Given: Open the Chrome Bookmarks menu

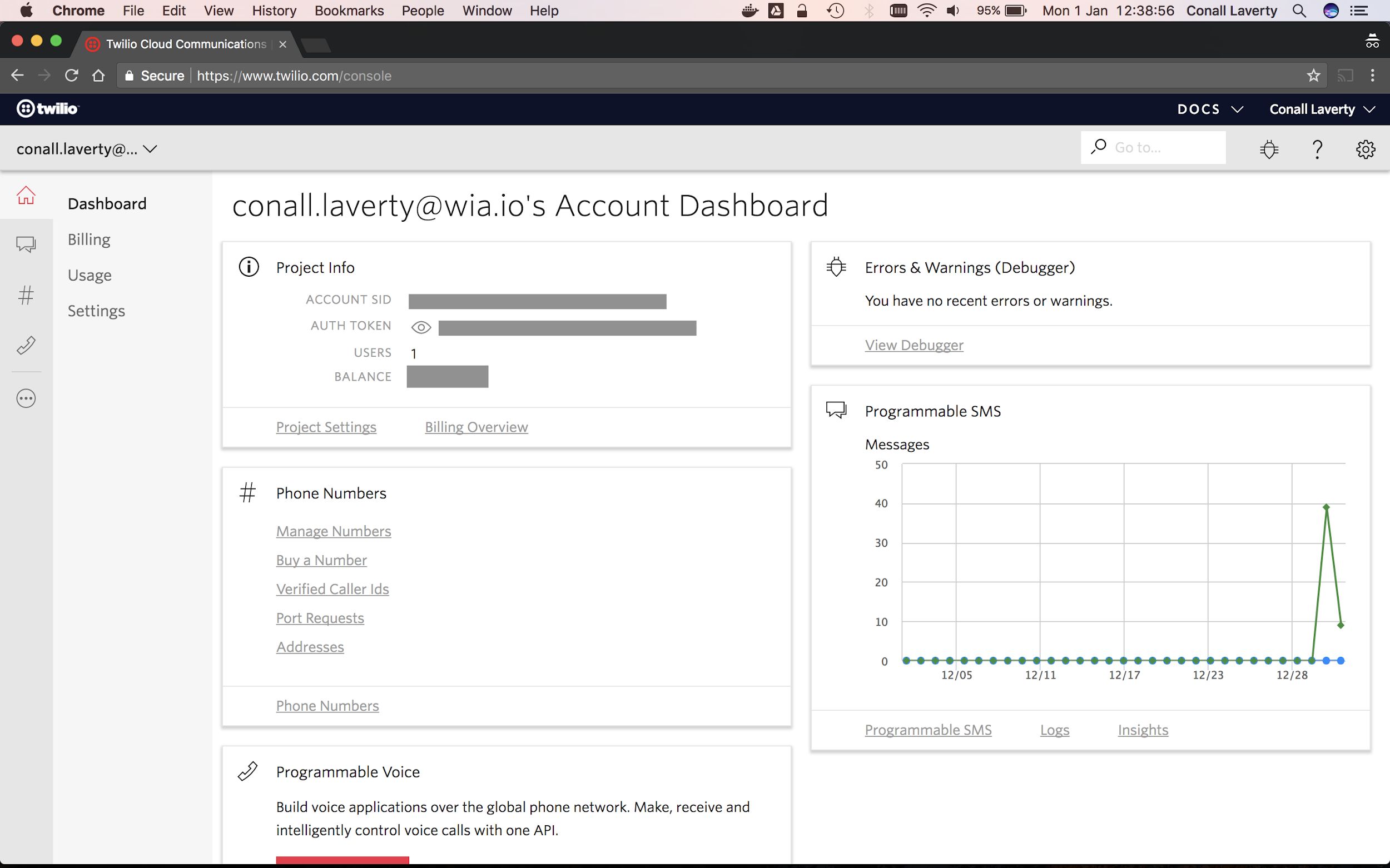Looking at the screenshot, I should point(349,11).
